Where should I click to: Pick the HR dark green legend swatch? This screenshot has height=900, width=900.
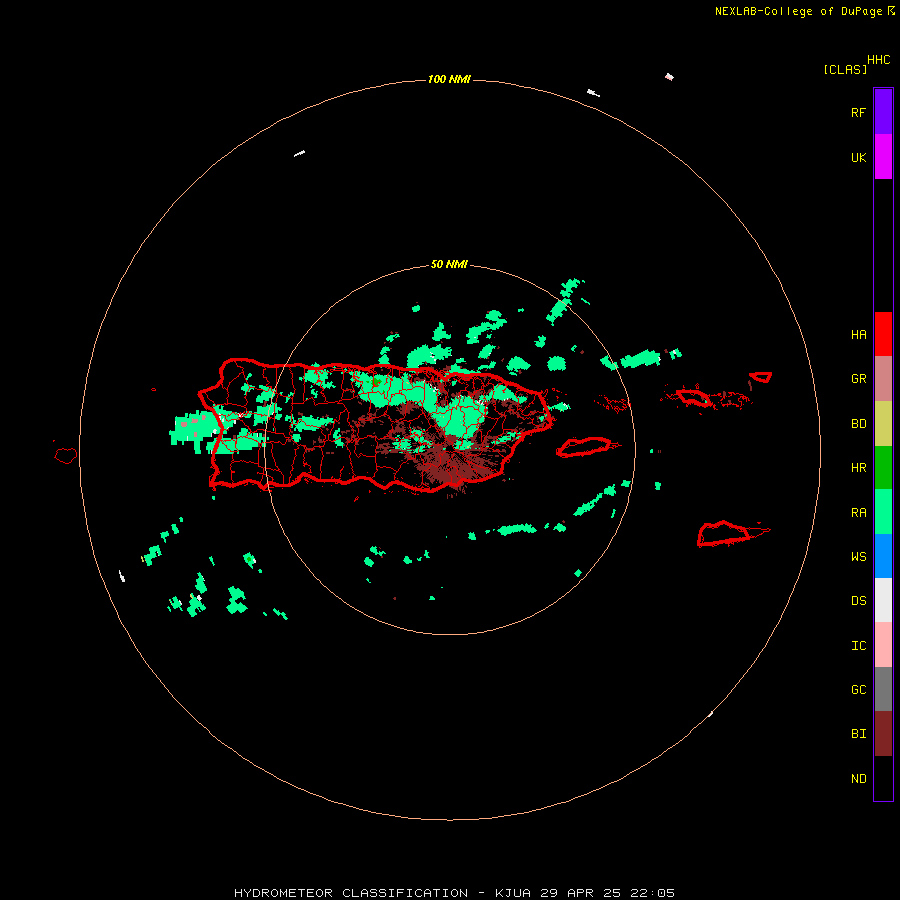883,468
